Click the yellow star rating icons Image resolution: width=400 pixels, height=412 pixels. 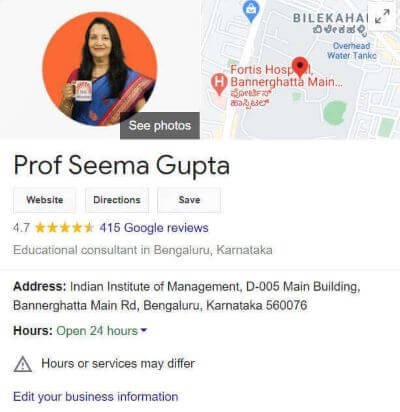(x=64, y=228)
